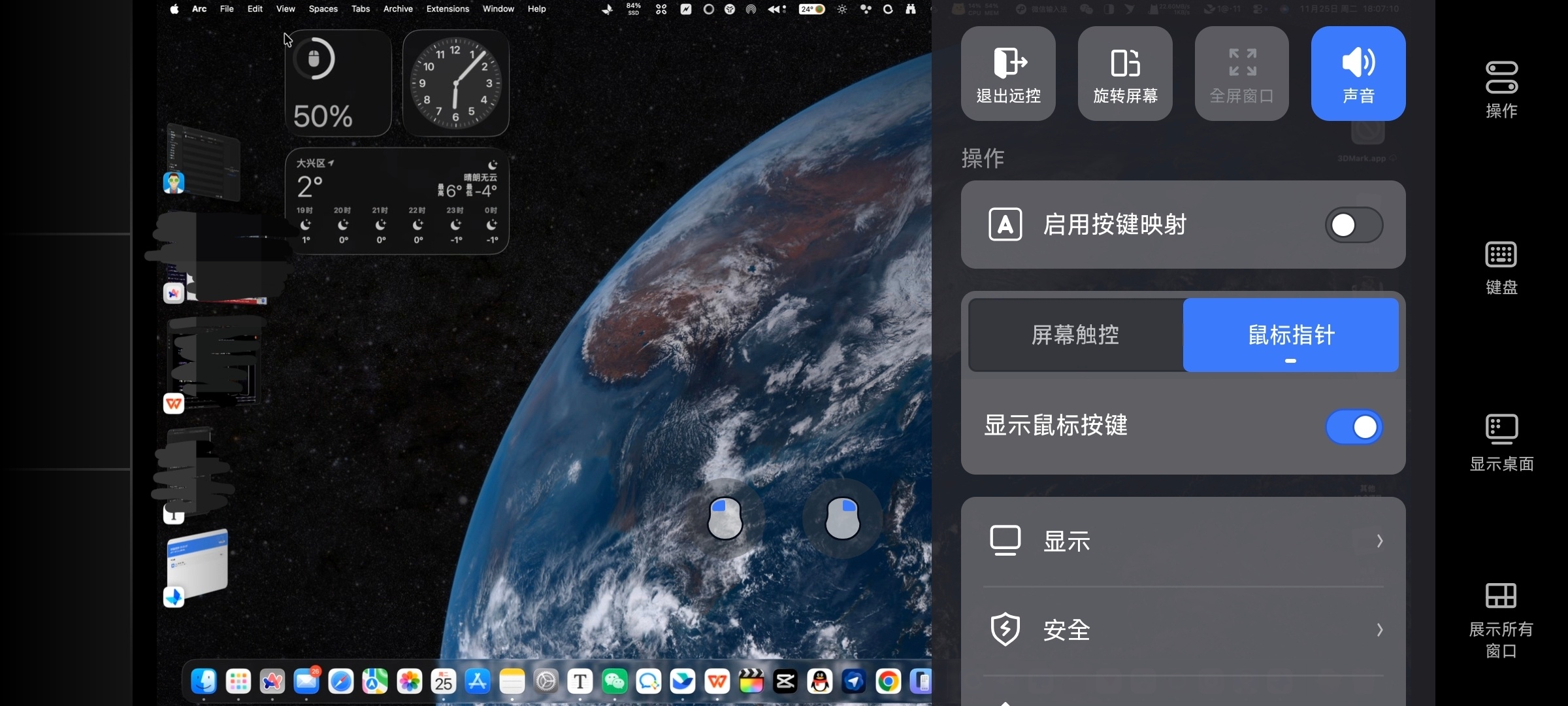The height and width of the screenshot is (706, 1568).
Task: Switch to 屏幕触控 touch mode tab
Action: pyautogui.click(x=1075, y=335)
